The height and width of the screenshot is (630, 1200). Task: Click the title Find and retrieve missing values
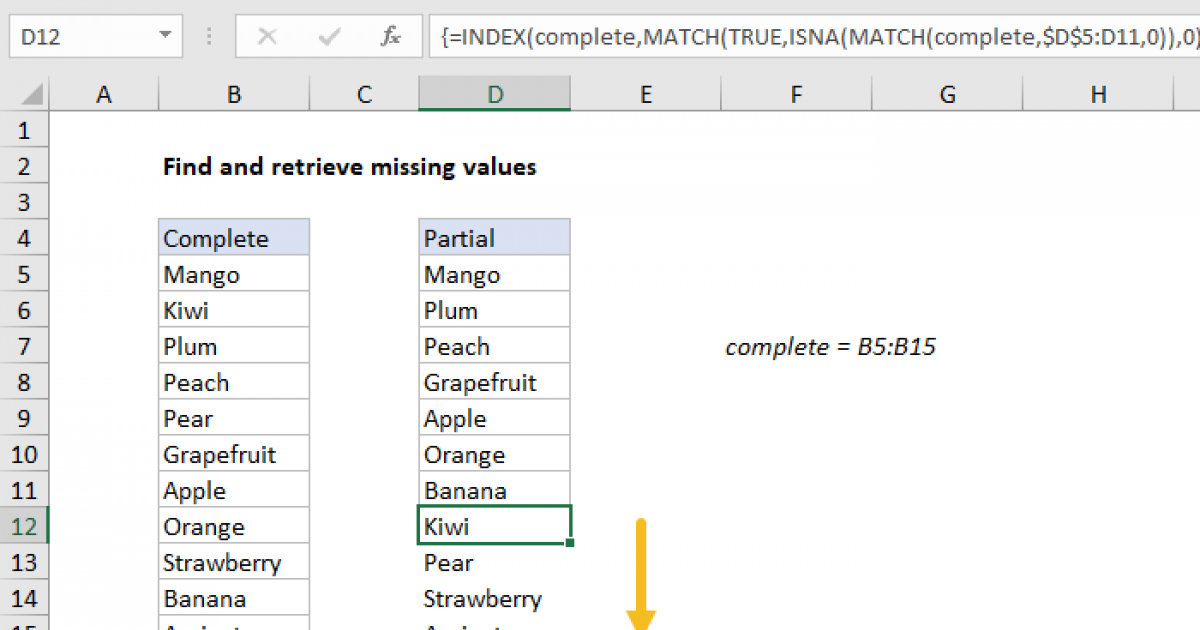click(x=349, y=167)
